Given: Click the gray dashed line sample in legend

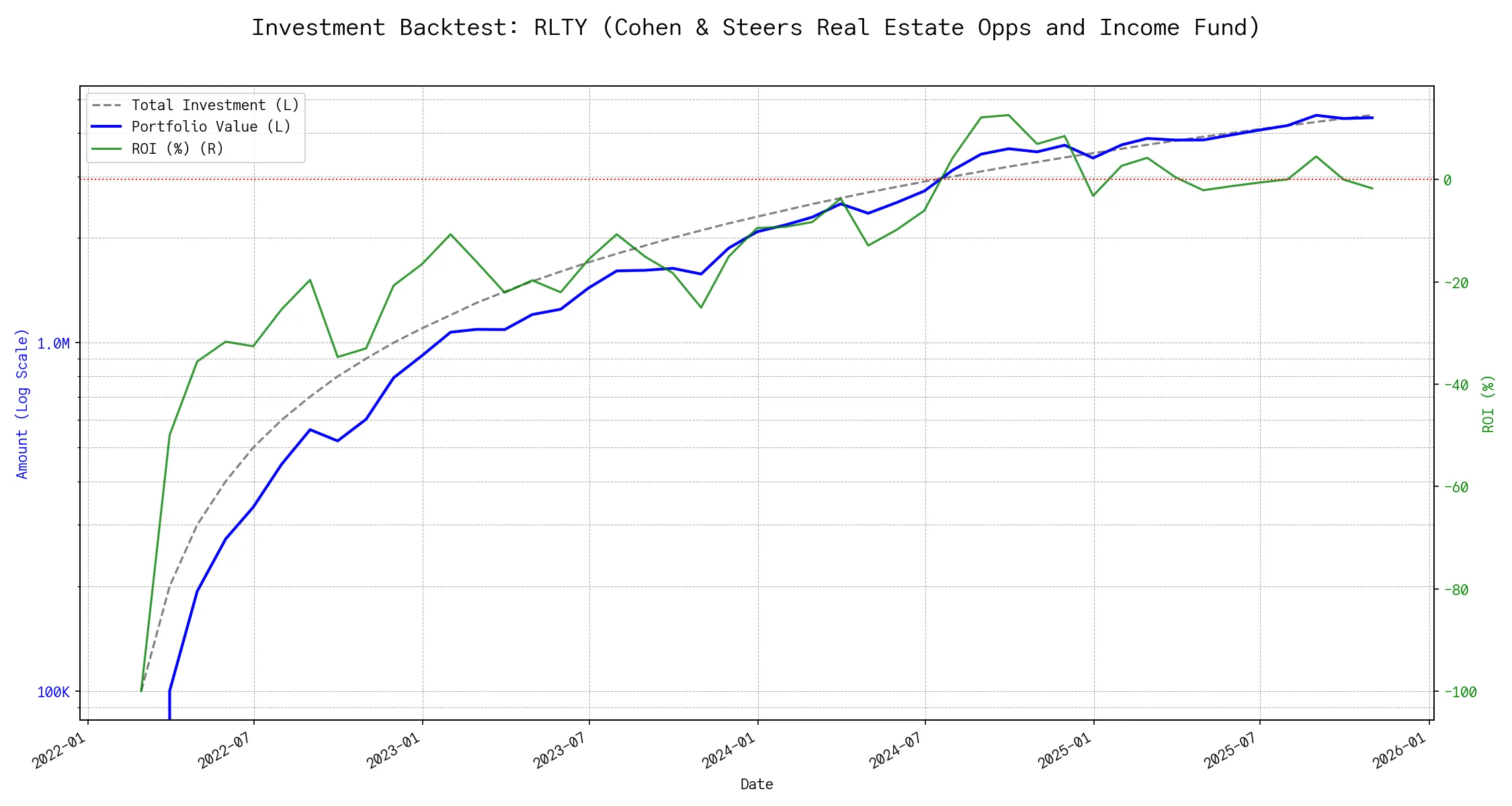Looking at the screenshot, I should (x=106, y=105).
